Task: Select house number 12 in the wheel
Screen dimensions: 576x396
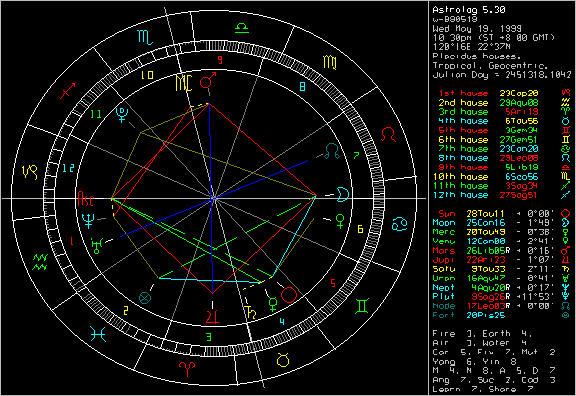Action: (x=68, y=168)
